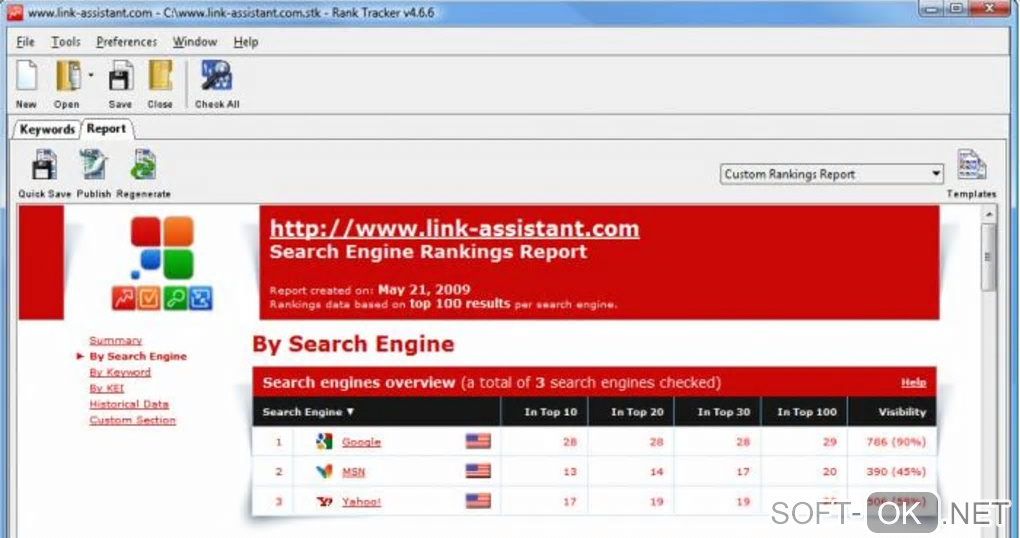
Task: Open the File menu
Action: point(25,42)
